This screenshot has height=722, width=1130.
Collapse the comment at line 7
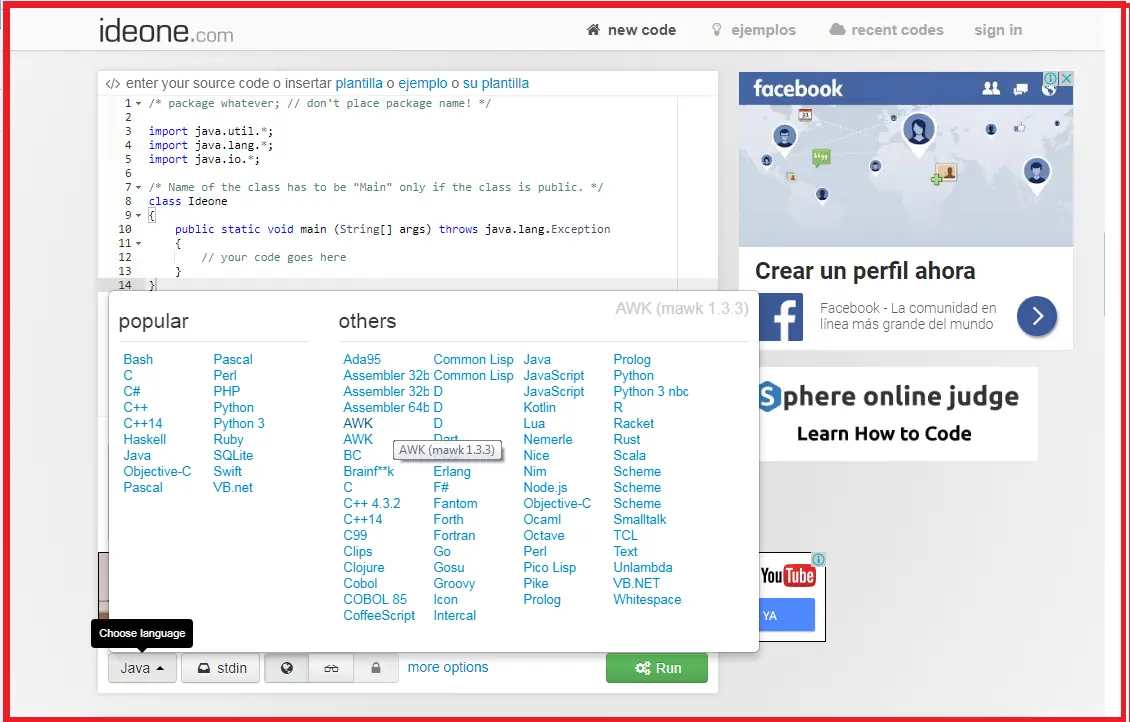(138, 187)
